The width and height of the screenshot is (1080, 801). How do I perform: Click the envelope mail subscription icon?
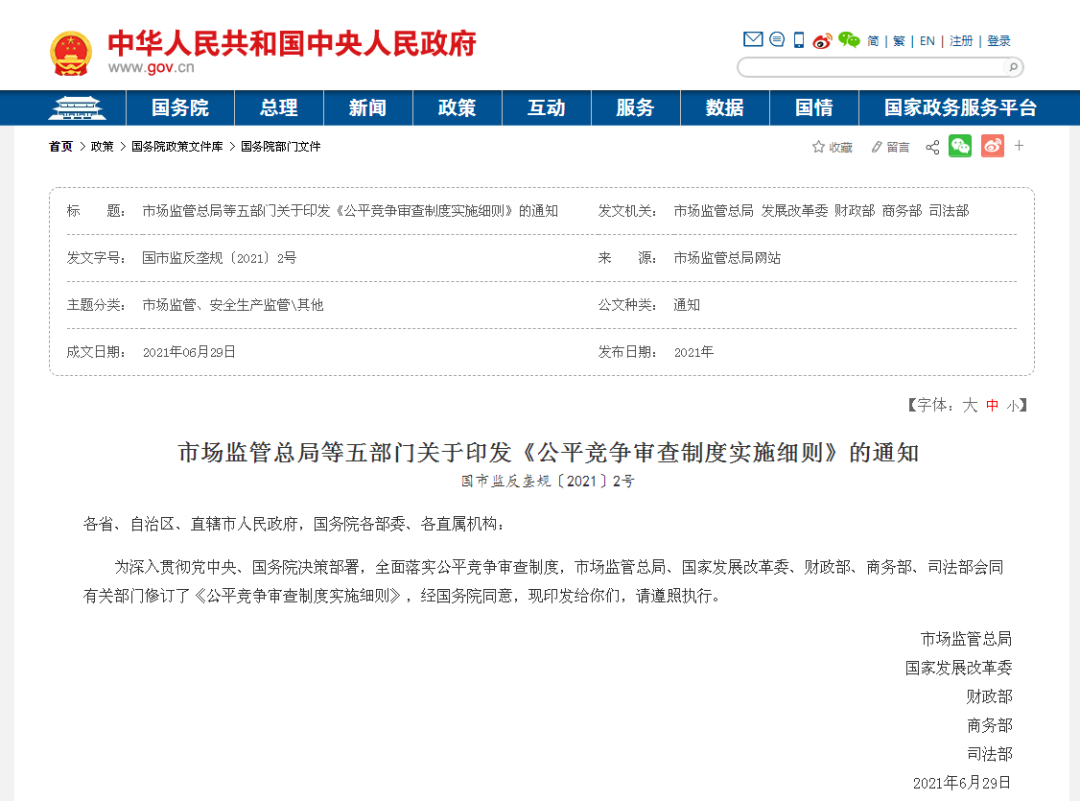point(752,40)
